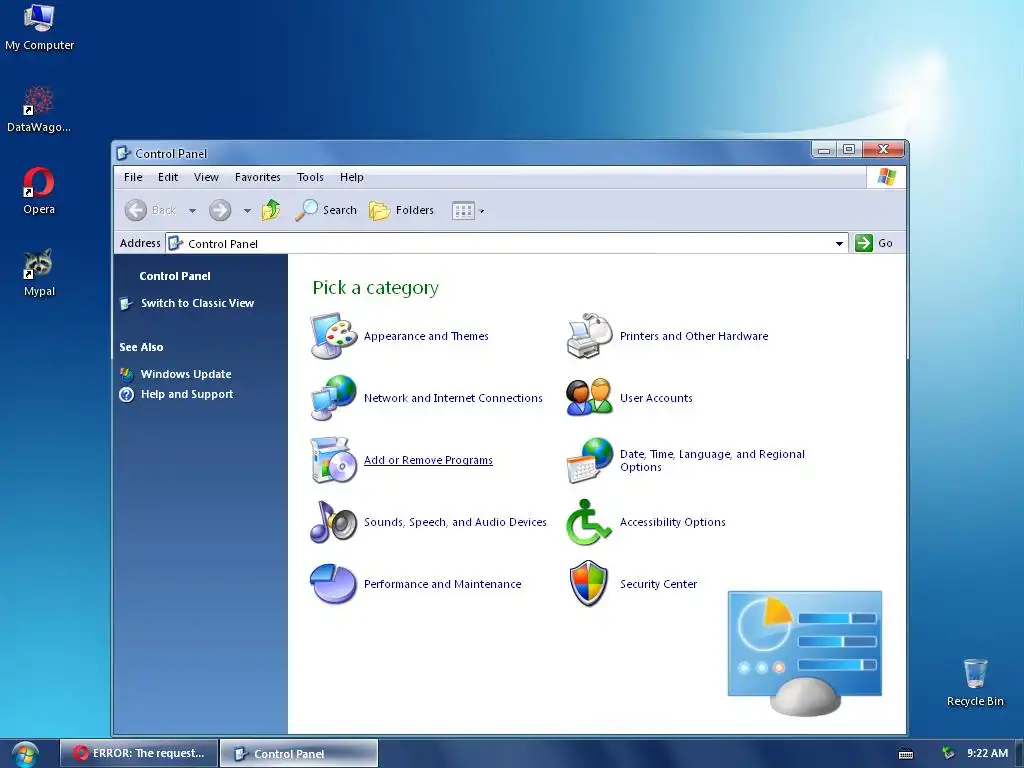This screenshot has width=1024, height=768.
Task: Open the Appearance and Themes palette icon
Action: (x=334, y=336)
